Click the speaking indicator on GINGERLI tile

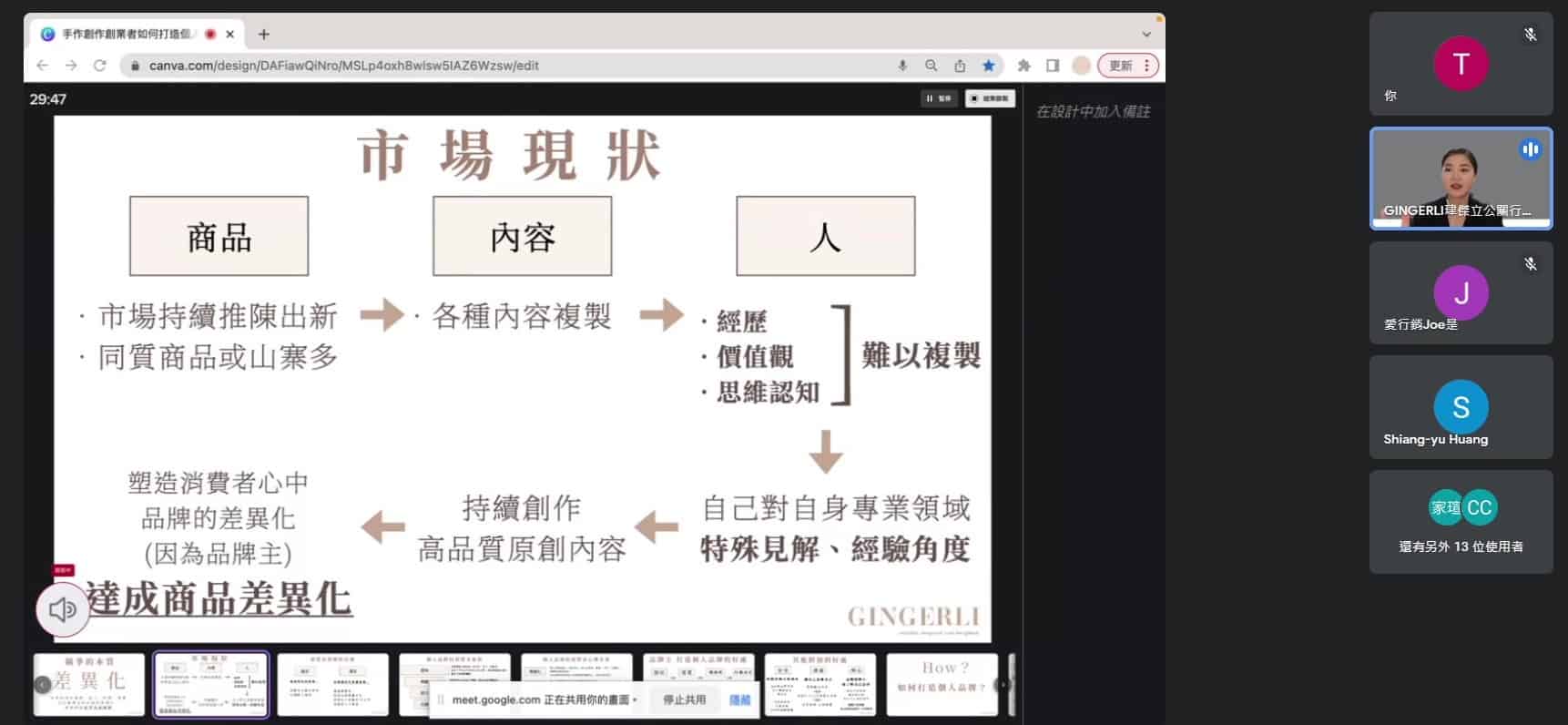1530,149
